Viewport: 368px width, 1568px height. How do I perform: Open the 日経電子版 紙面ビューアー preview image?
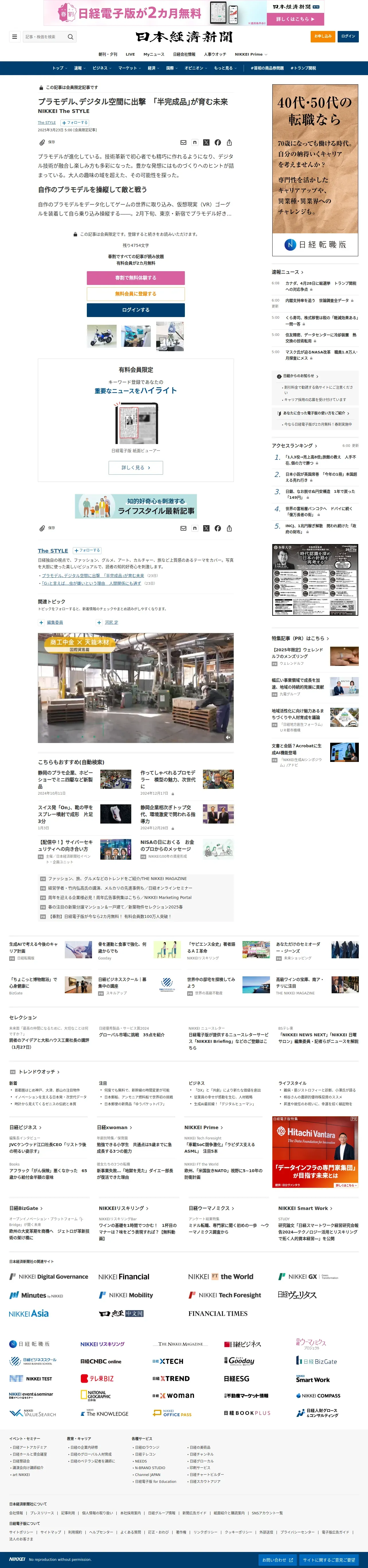[x=136, y=424]
